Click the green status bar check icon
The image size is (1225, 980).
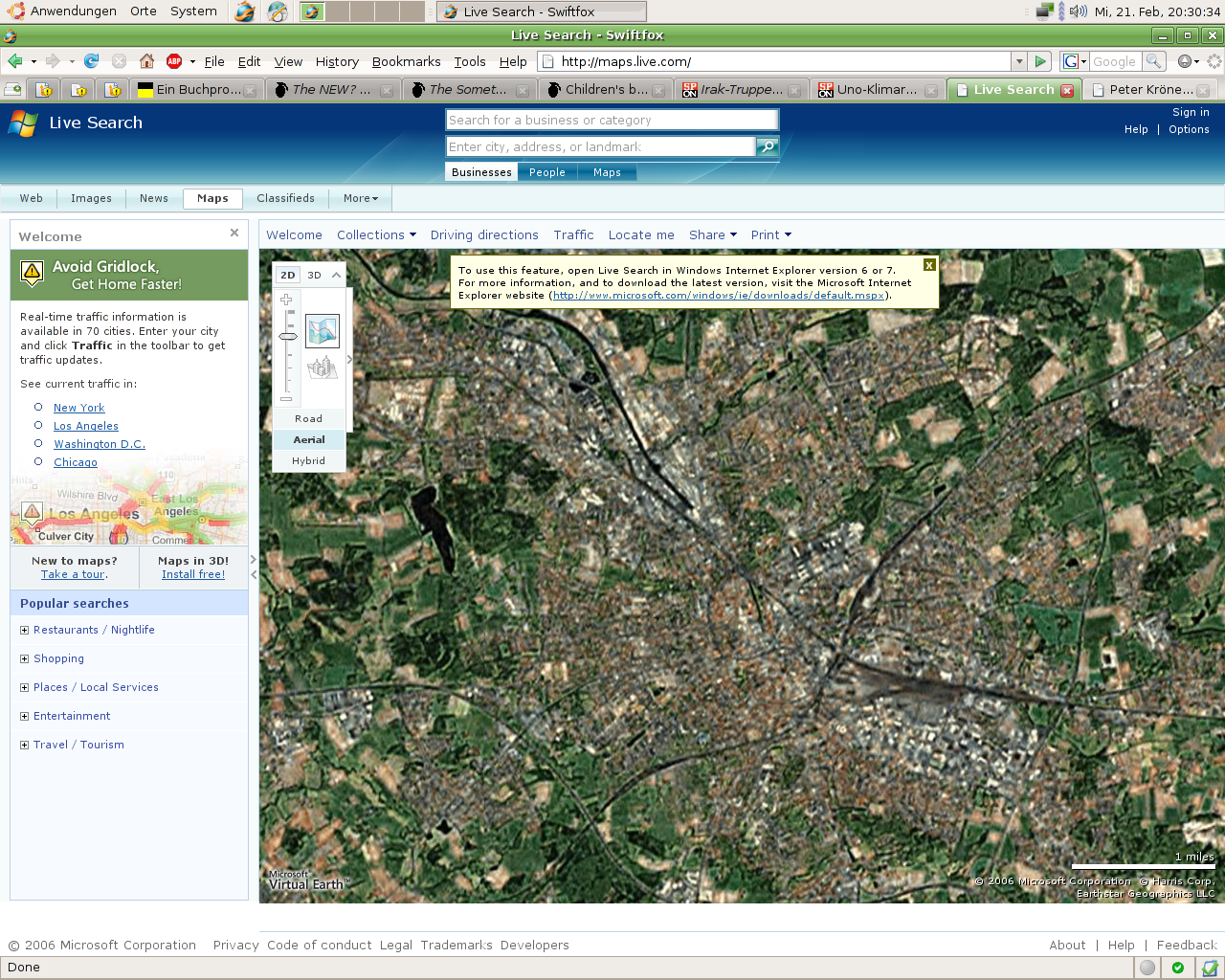tap(1178, 968)
